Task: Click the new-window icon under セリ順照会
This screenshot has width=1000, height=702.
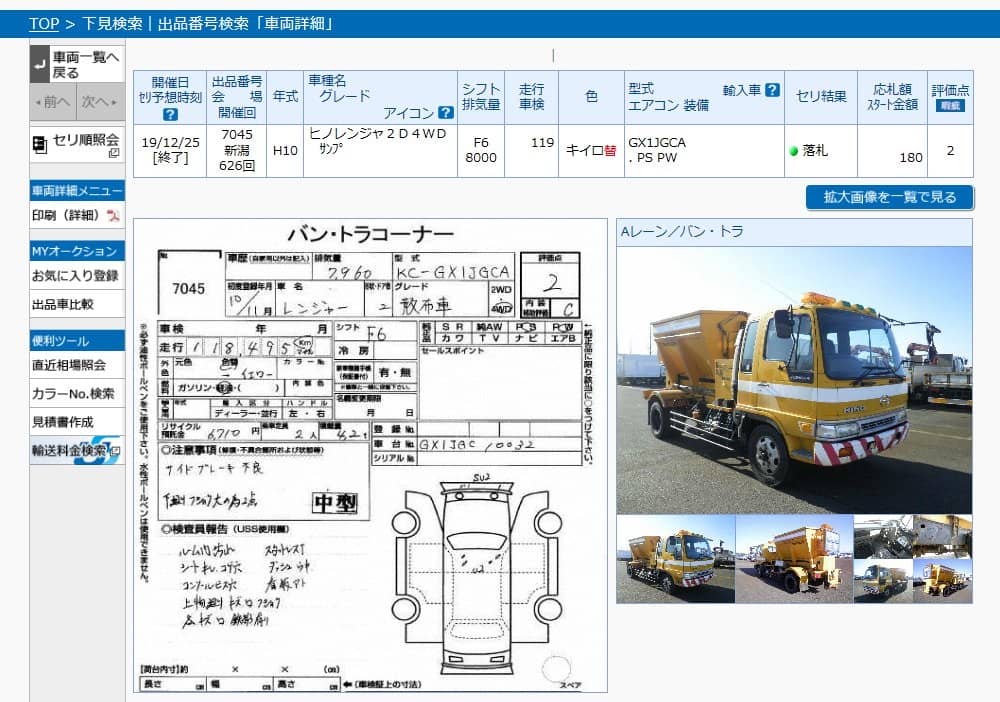Action: click(x=114, y=153)
